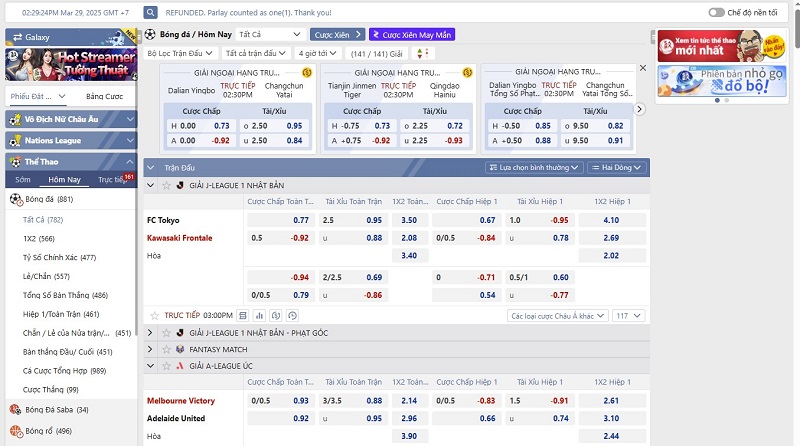Screen dimensions: 800x446
Task: Collapse the Giải J-League 1 Nhật Bản section
Action: tap(151, 185)
